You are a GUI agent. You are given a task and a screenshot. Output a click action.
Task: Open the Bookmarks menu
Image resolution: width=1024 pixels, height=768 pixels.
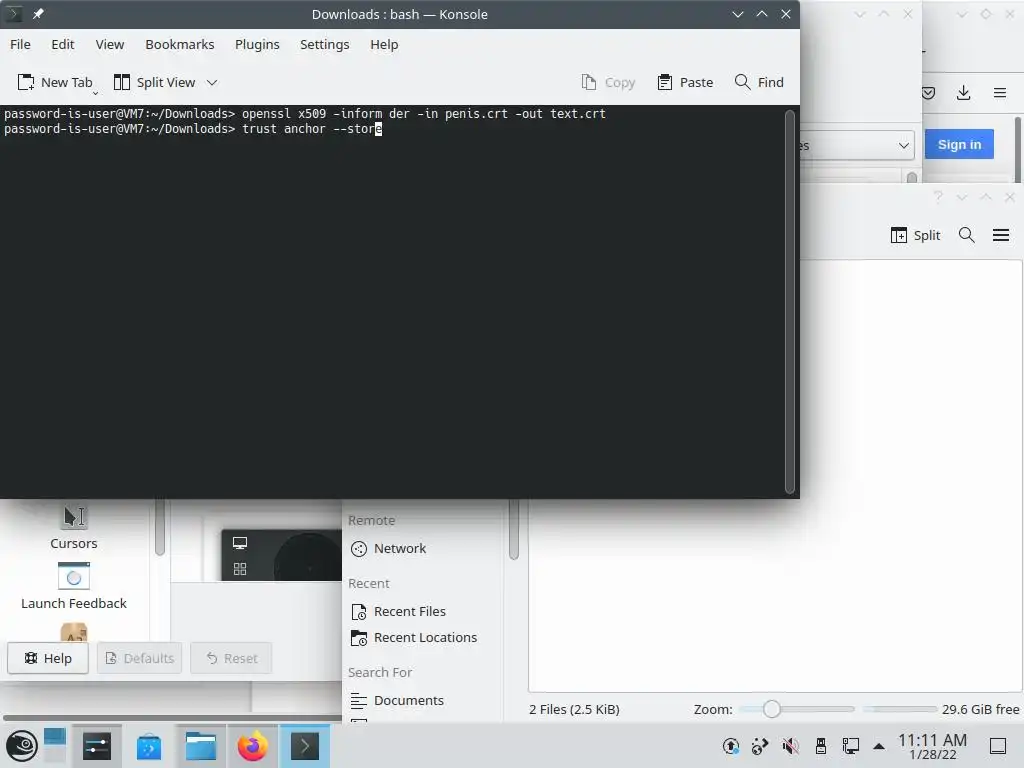tap(180, 44)
